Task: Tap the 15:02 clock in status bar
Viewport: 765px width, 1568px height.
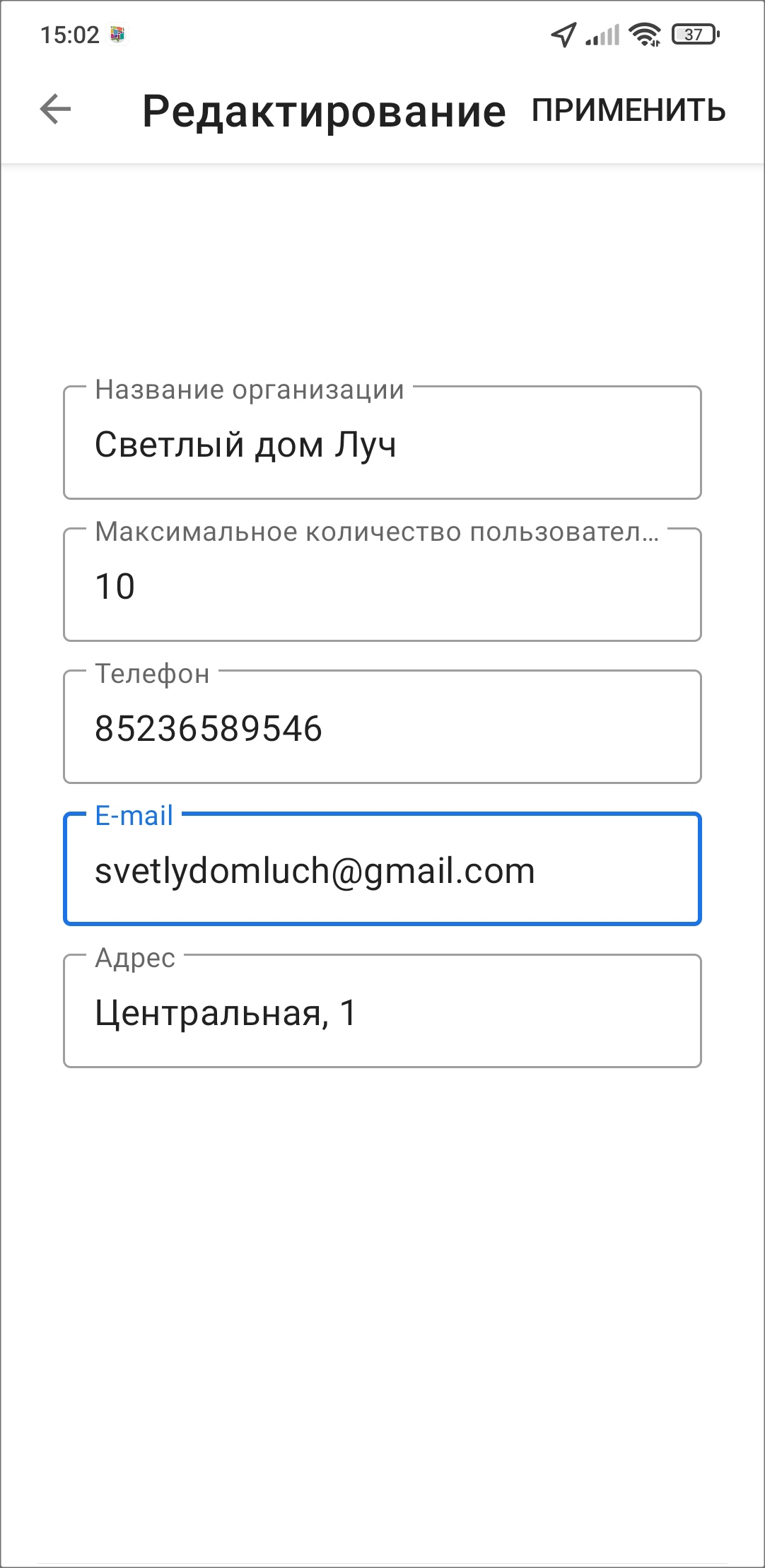Action: tap(70, 35)
